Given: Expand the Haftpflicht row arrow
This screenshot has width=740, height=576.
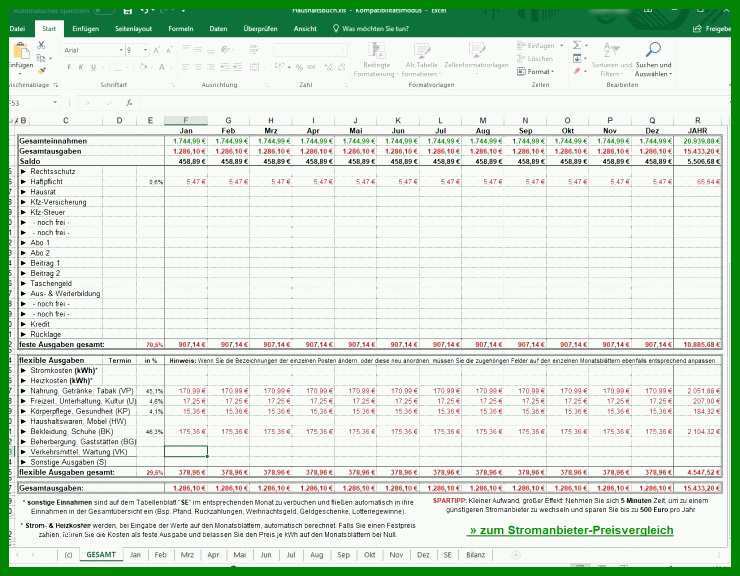Looking at the screenshot, I should click(23, 182).
